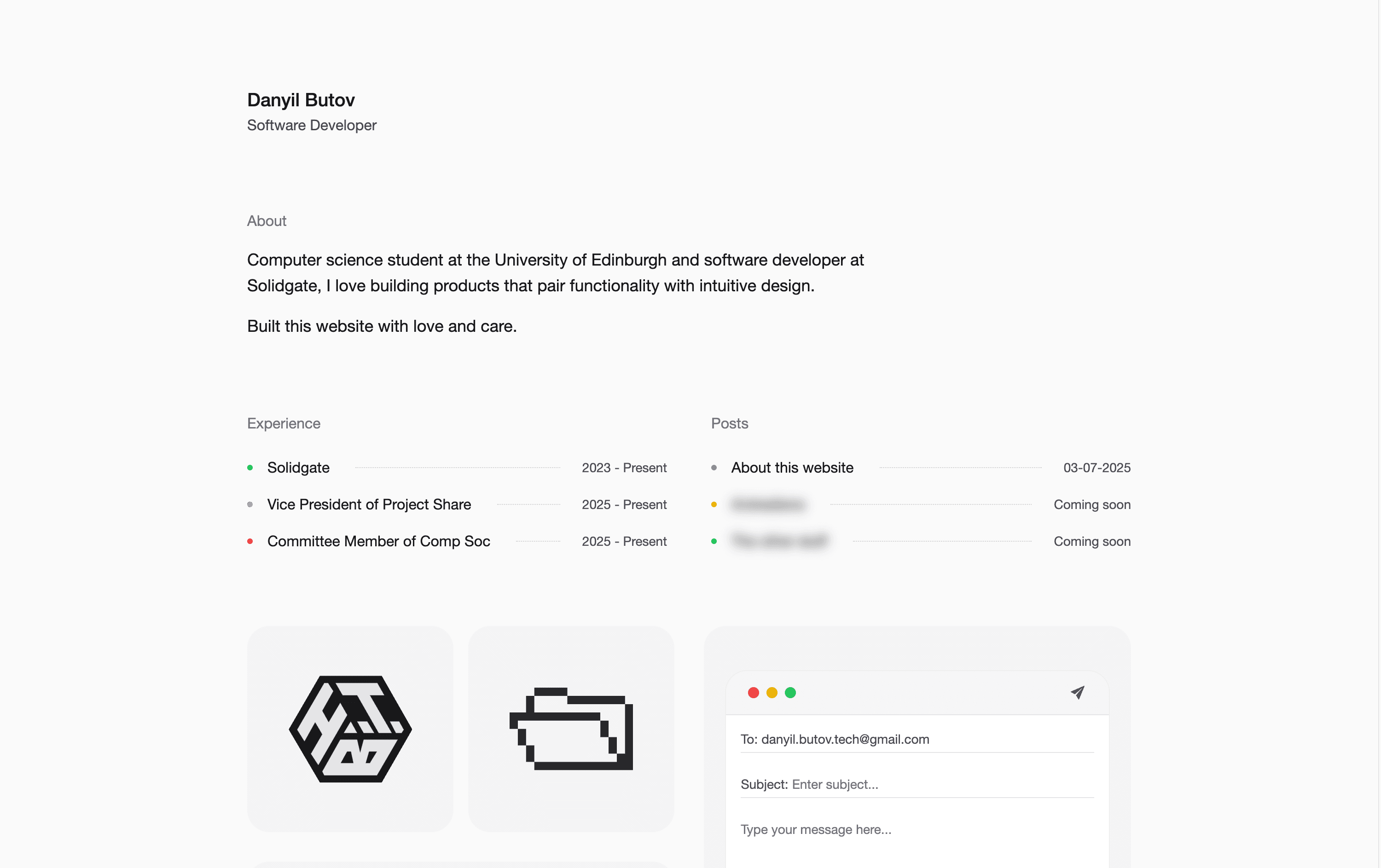
Task: Click the green bullet beside Solidgate
Action: tap(250, 468)
